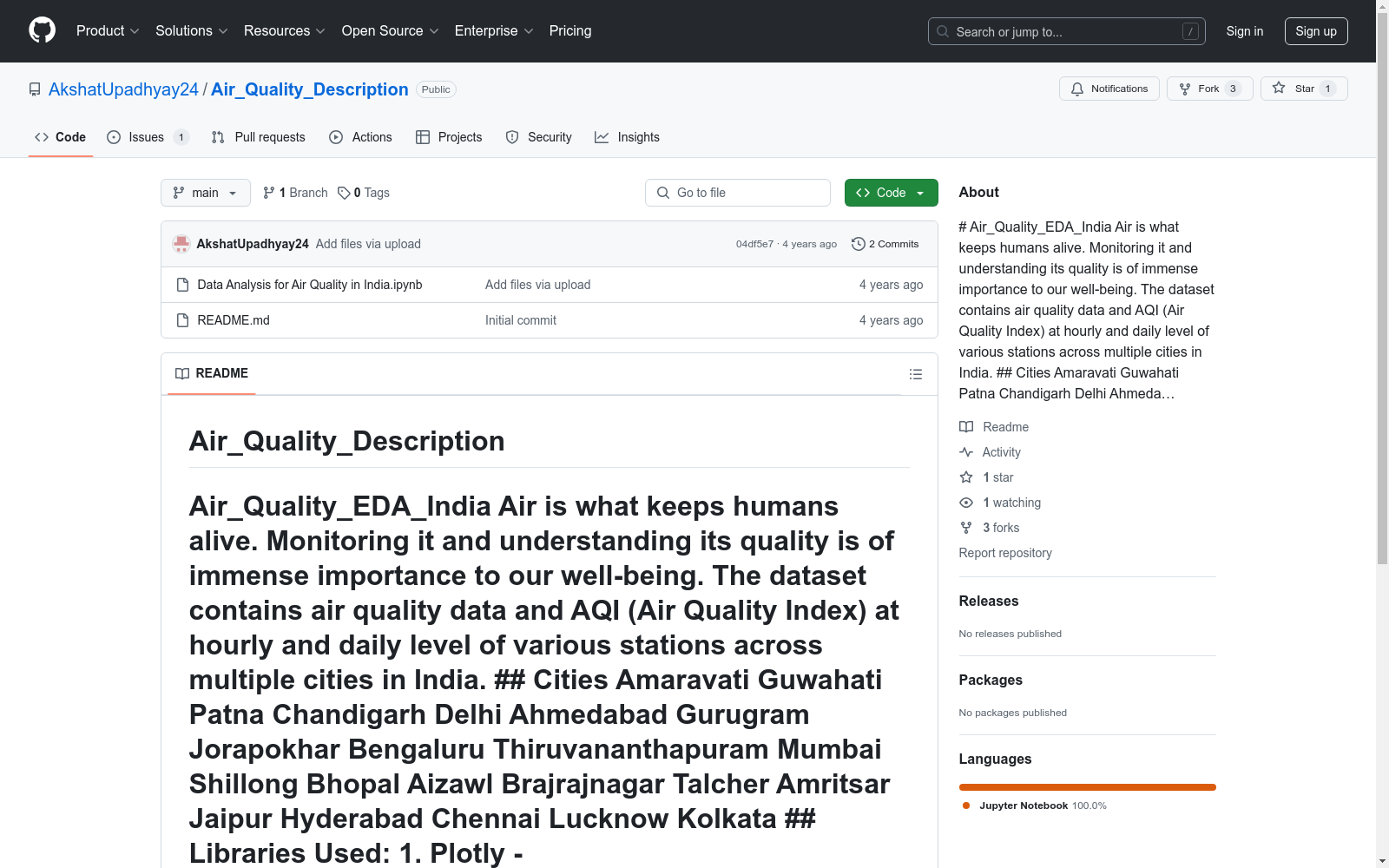This screenshot has height=868, width=1389.
Task: Open the Actions tab
Action: point(361,137)
